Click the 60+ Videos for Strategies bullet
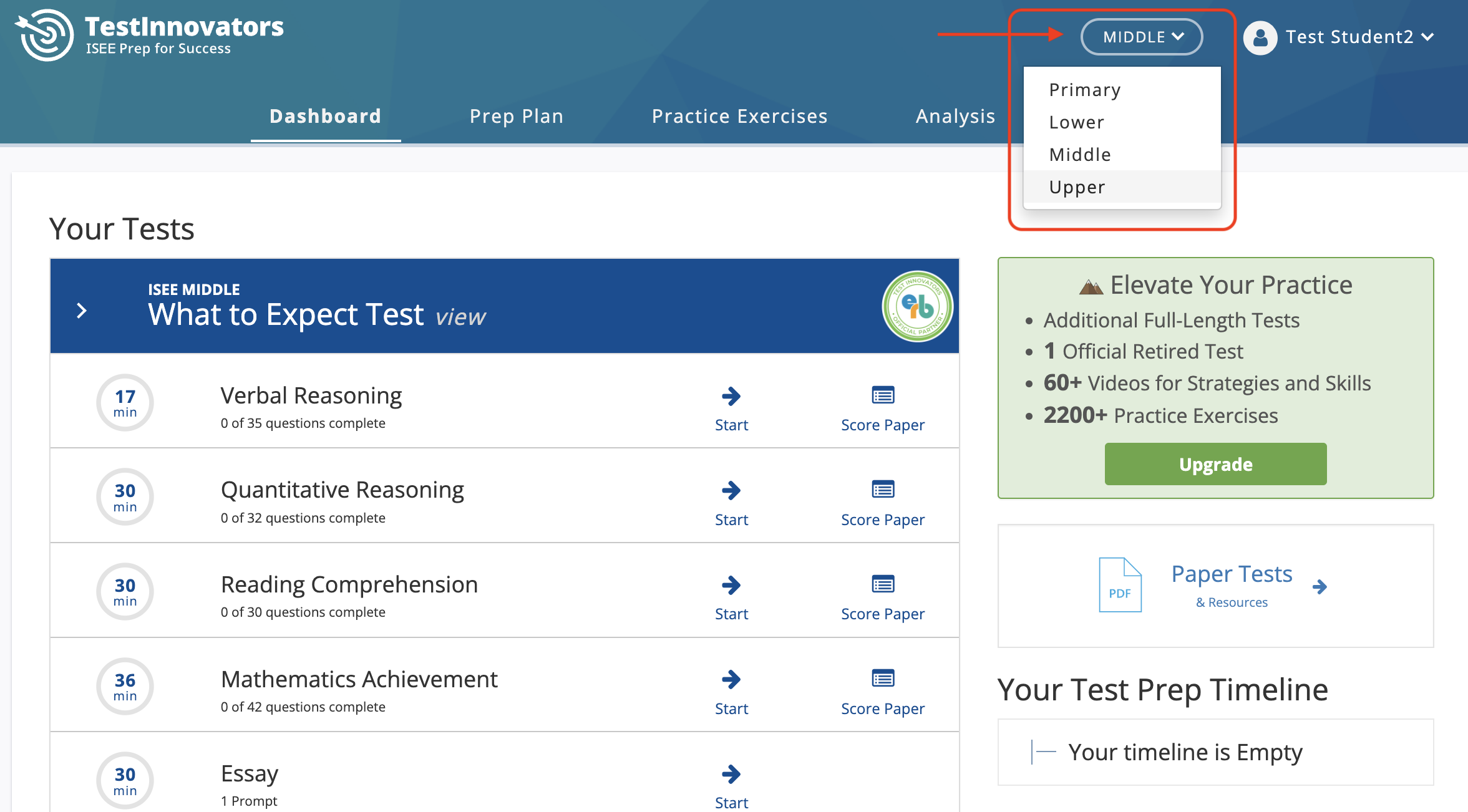1468x812 pixels. (x=1207, y=383)
